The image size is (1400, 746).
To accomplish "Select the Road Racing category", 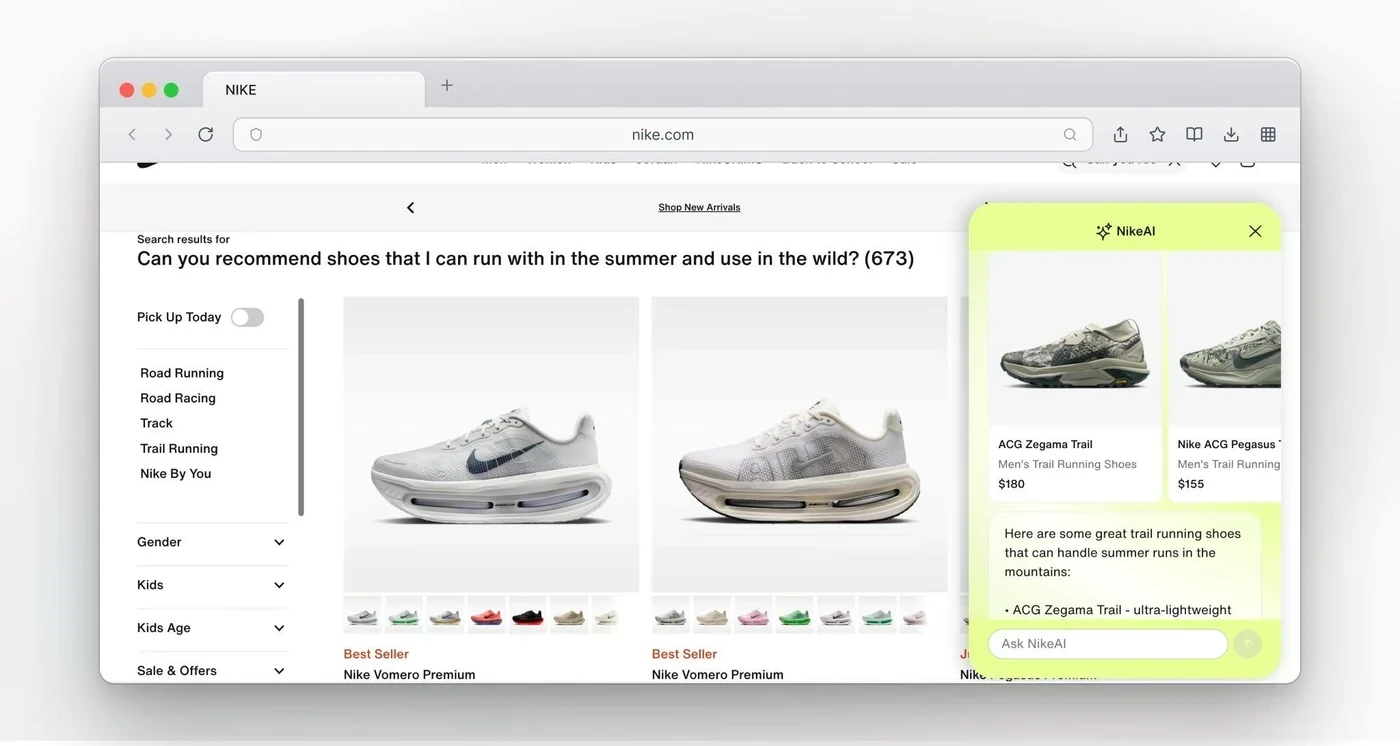I will pos(178,398).
